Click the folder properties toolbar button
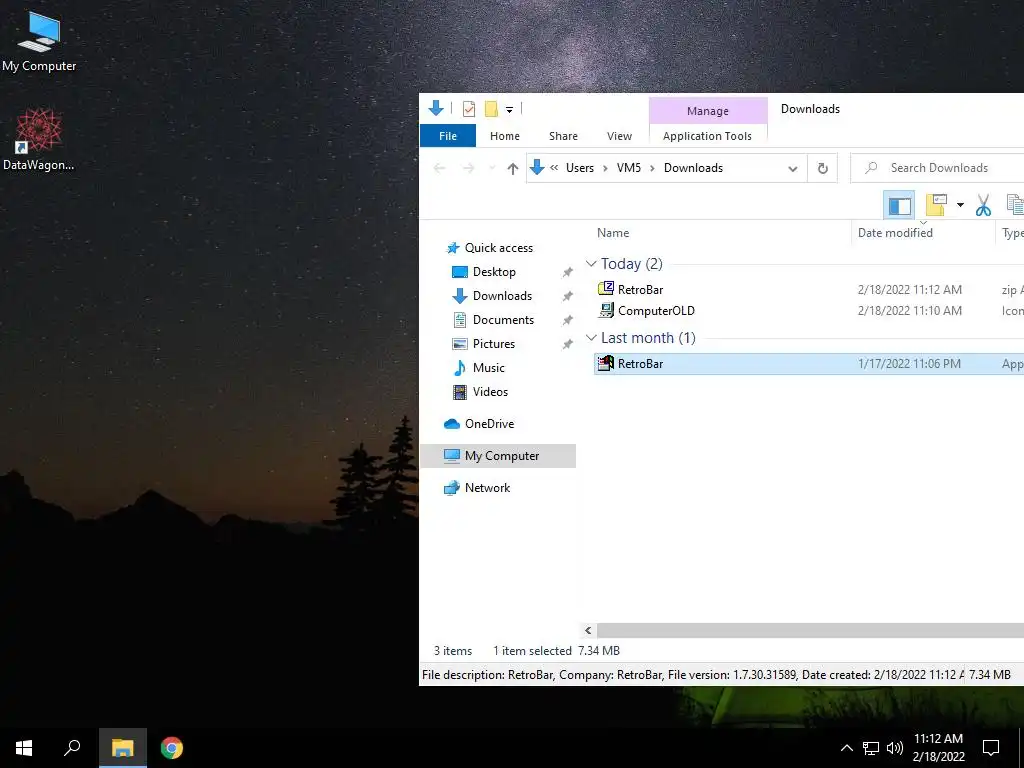 point(936,205)
